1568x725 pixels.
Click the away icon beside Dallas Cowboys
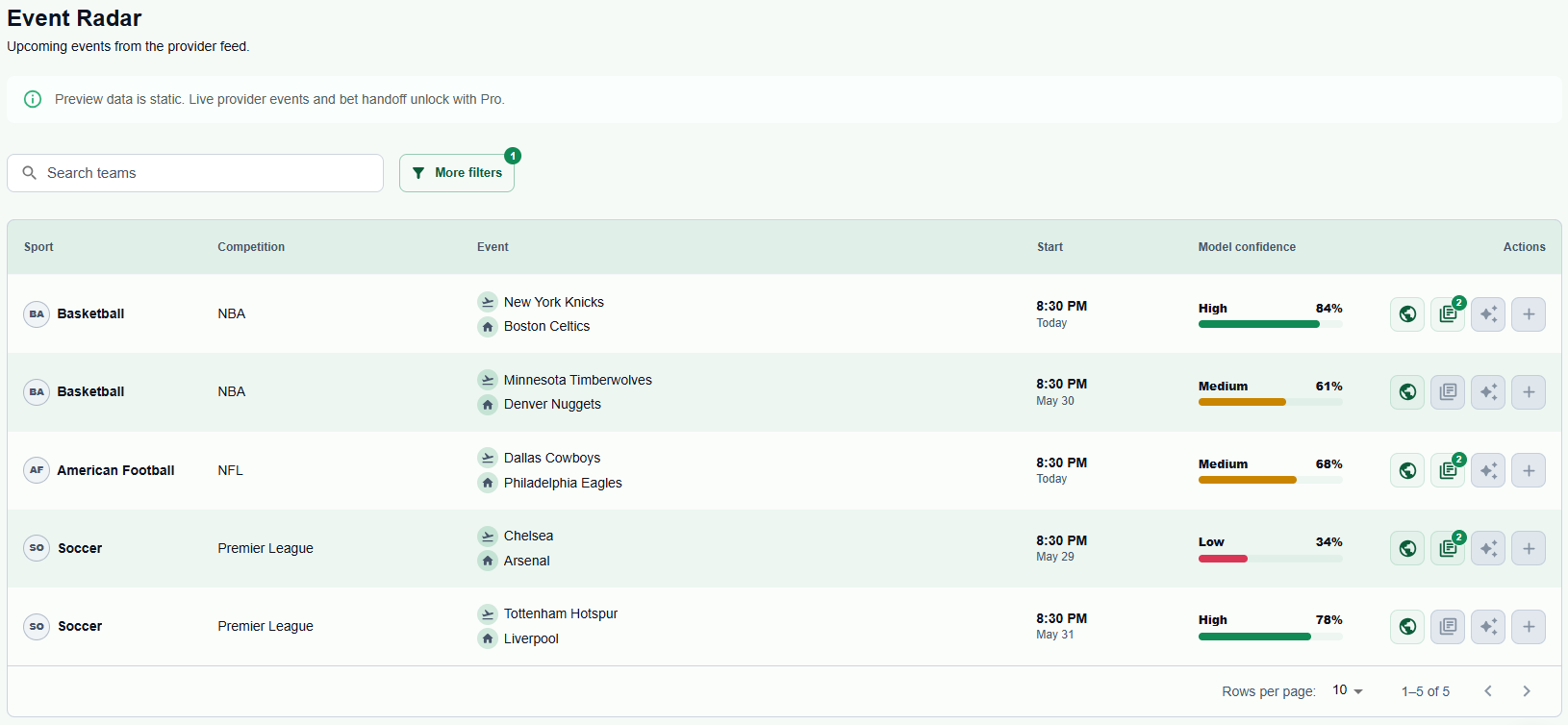pyautogui.click(x=488, y=458)
